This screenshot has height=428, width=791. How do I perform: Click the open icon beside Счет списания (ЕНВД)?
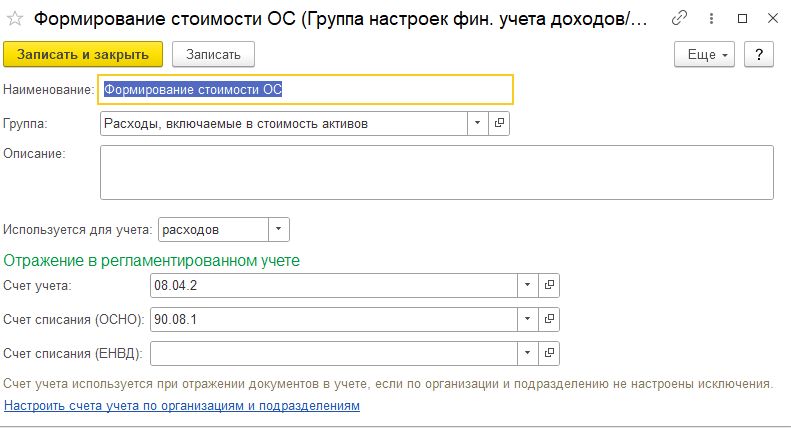pos(549,353)
